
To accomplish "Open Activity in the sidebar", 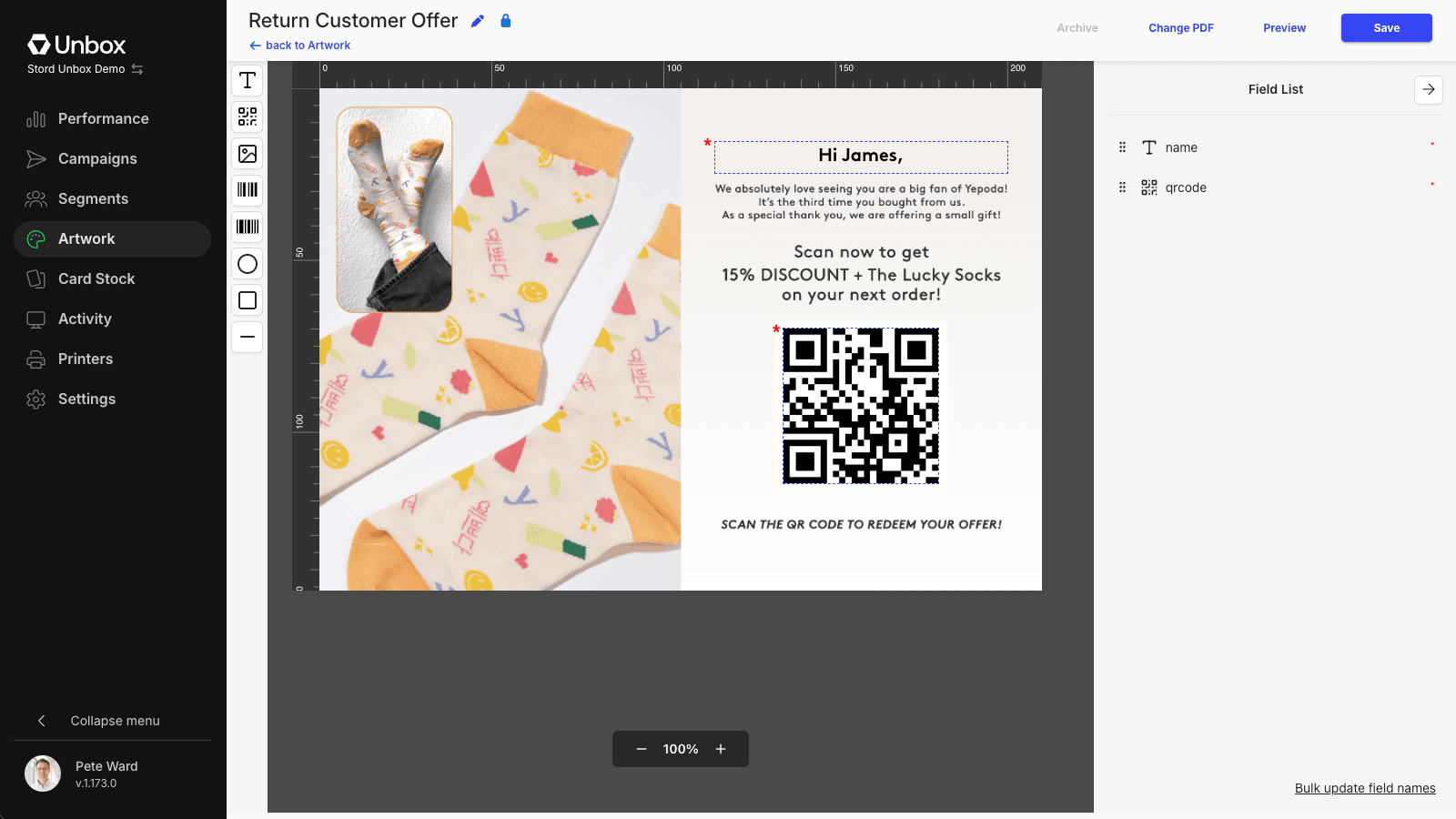I will pos(113,318).
